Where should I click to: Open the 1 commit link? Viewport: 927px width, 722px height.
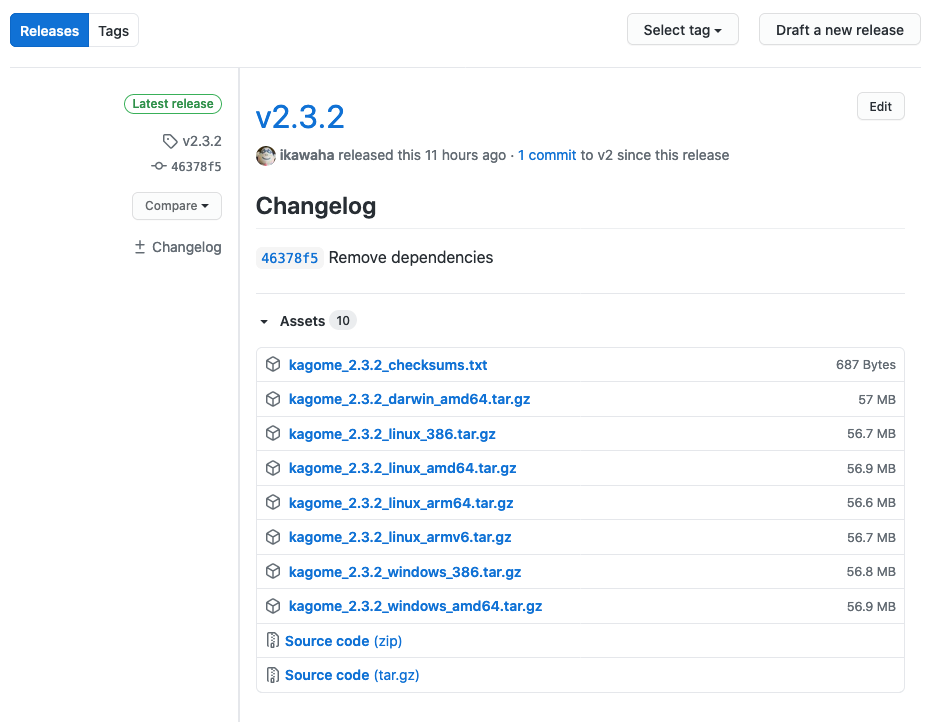[547, 155]
